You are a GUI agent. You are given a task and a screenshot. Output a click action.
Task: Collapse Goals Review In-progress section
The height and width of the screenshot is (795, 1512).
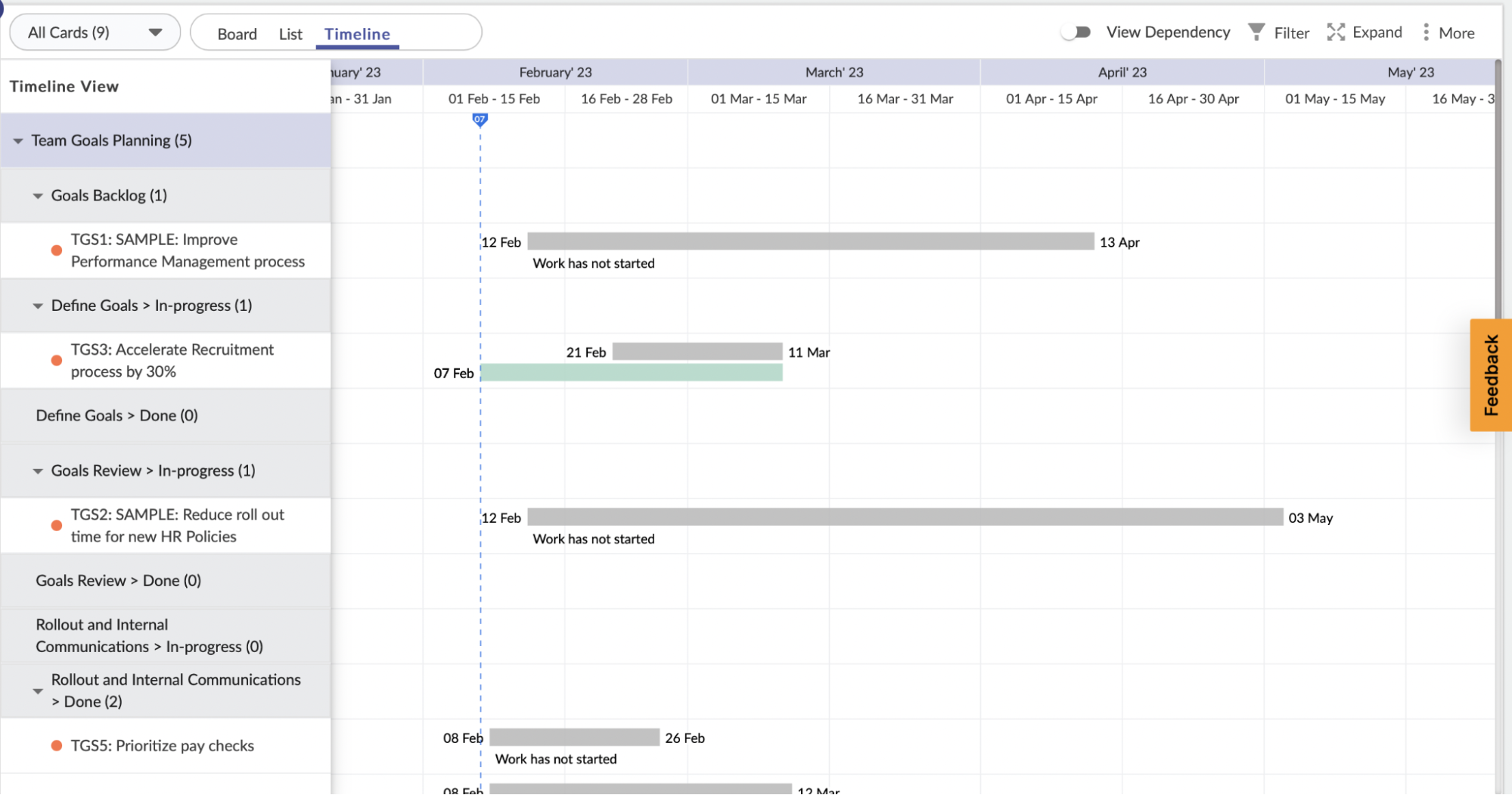coord(38,470)
